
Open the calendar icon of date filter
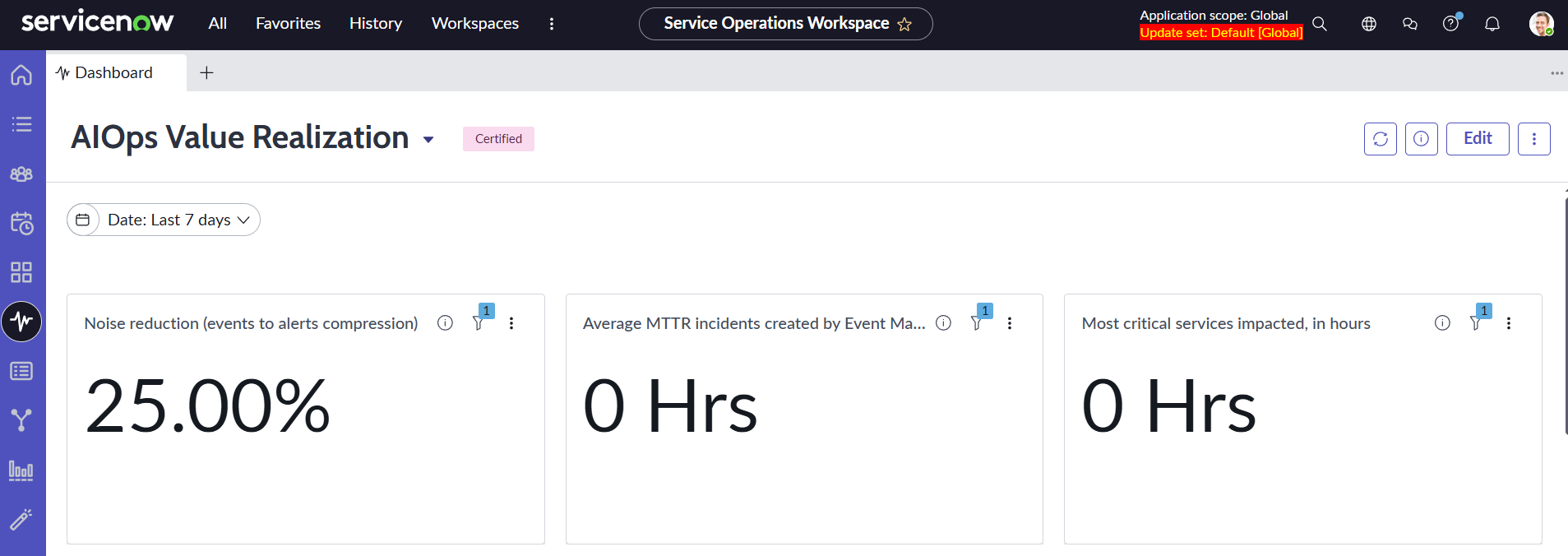pos(83,220)
